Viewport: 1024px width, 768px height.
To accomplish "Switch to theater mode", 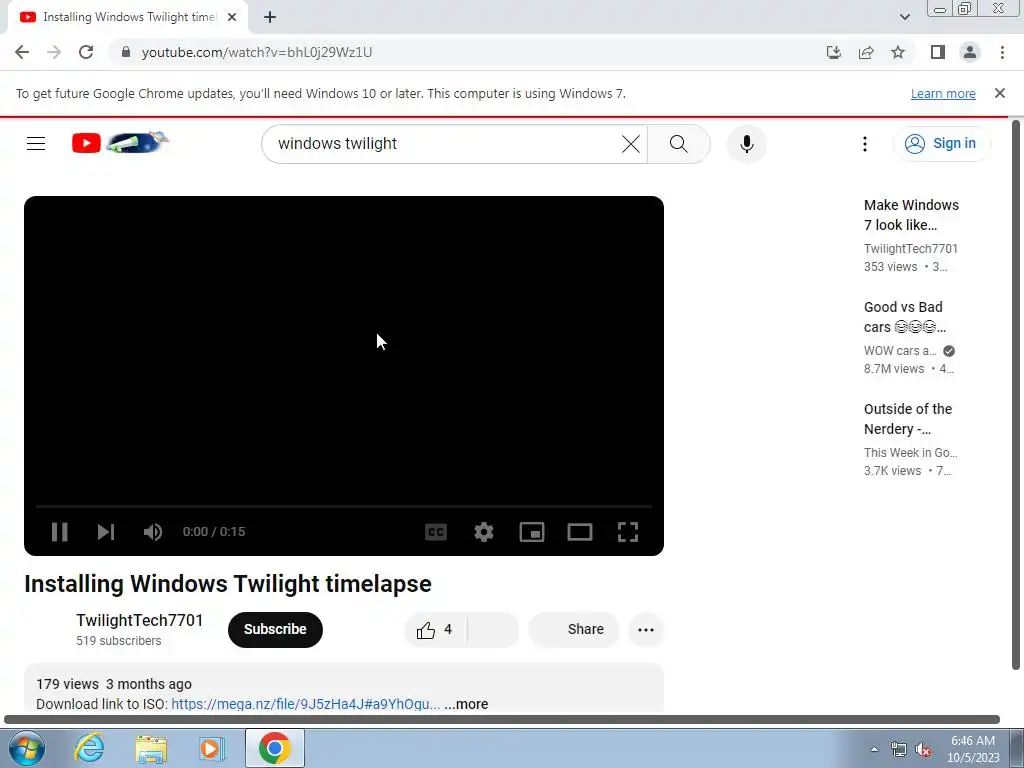I will (580, 532).
